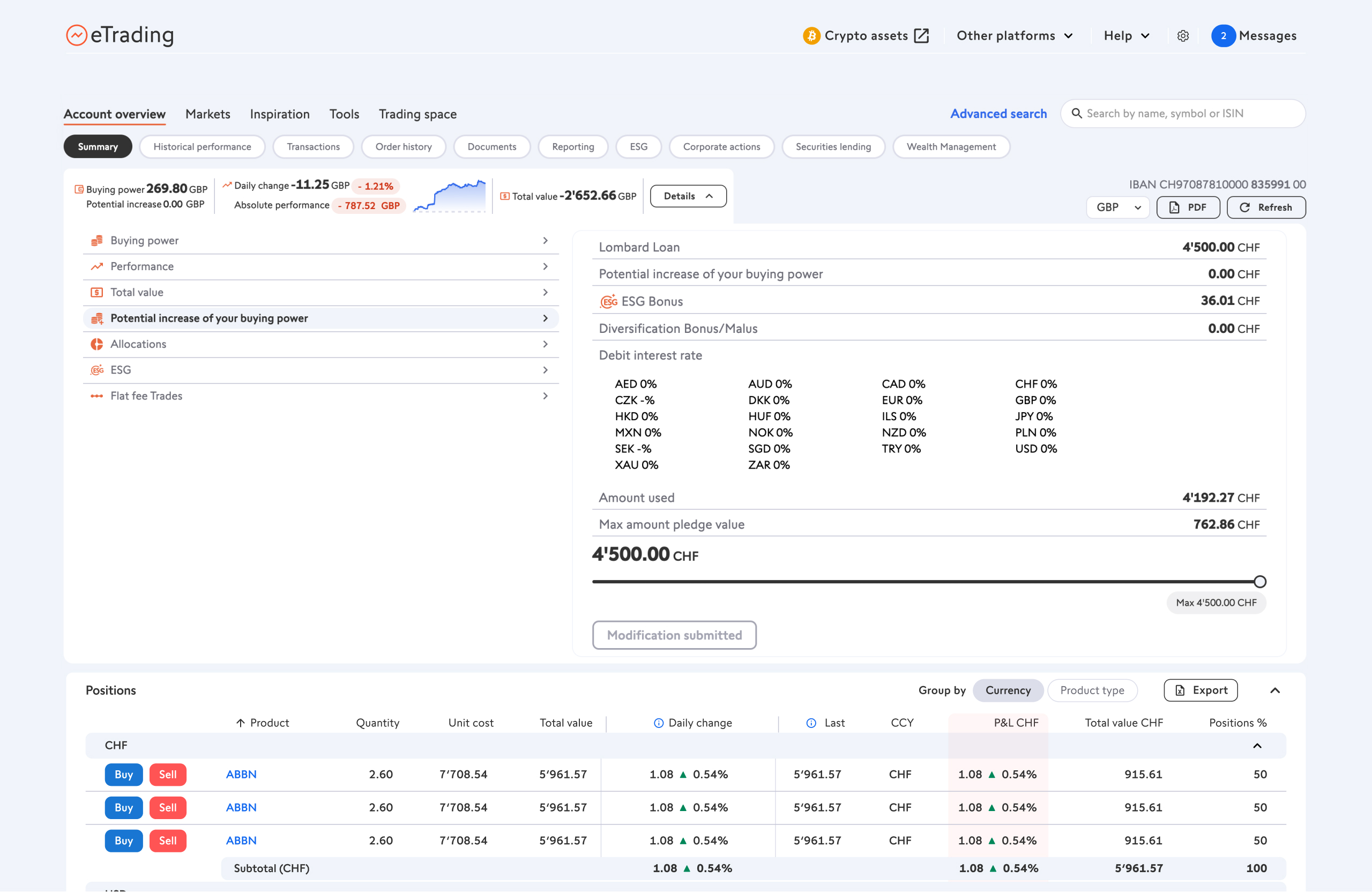Switch to the Markets tab

(x=207, y=114)
